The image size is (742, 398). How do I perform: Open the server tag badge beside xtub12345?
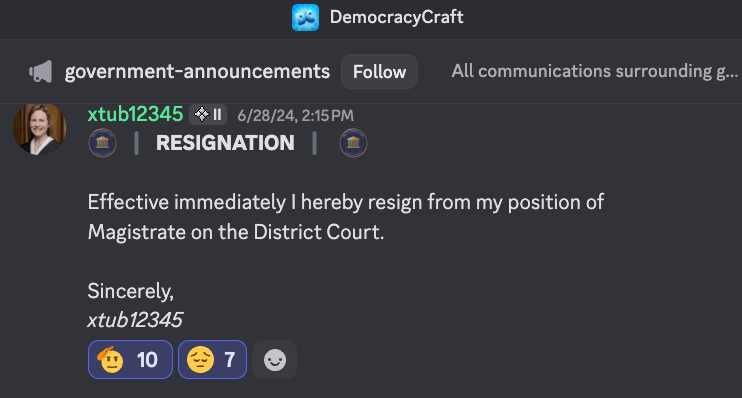pyautogui.click(x=208, y=115)
